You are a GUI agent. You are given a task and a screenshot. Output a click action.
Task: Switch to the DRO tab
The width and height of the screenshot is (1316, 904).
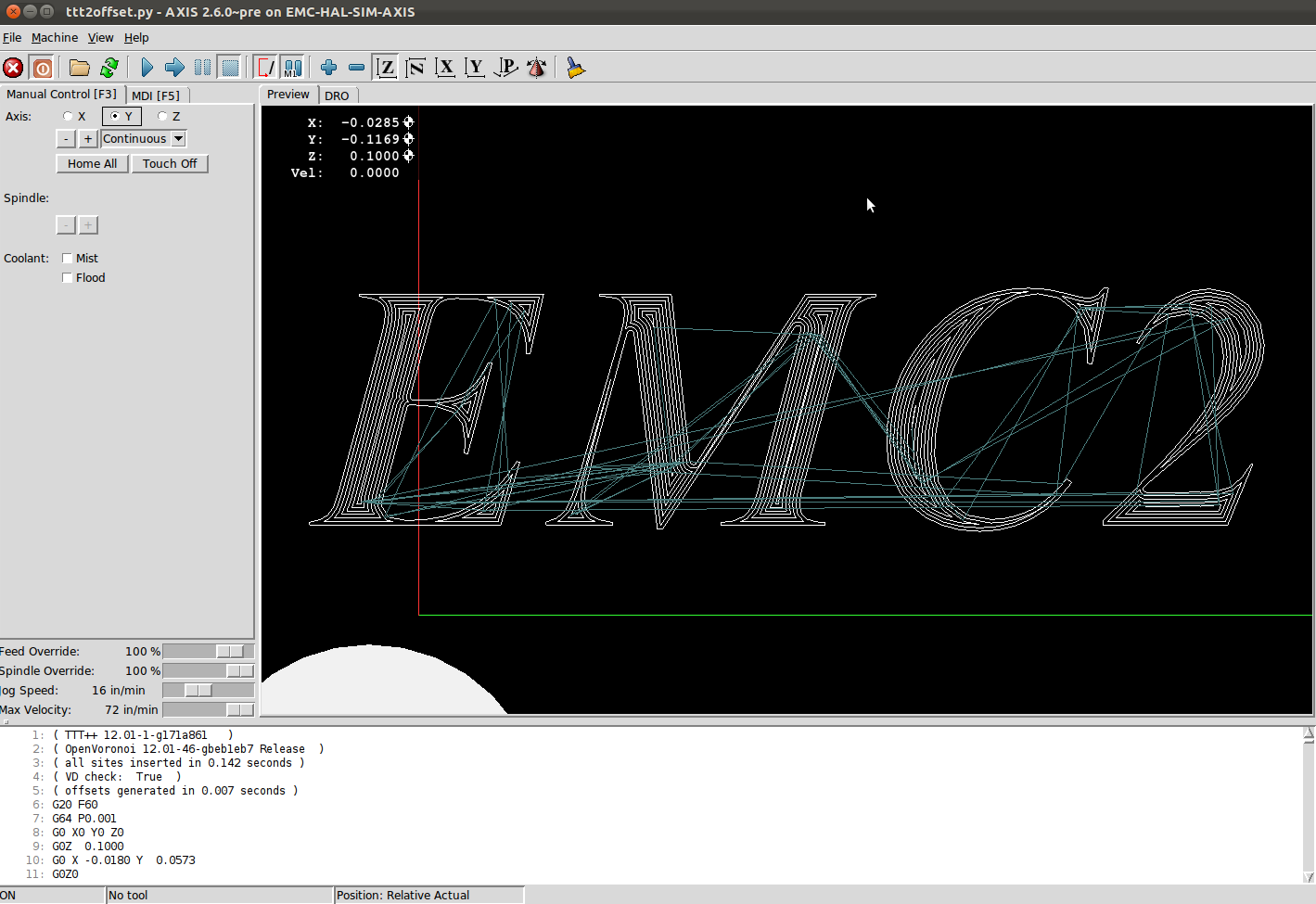[337, 95]
